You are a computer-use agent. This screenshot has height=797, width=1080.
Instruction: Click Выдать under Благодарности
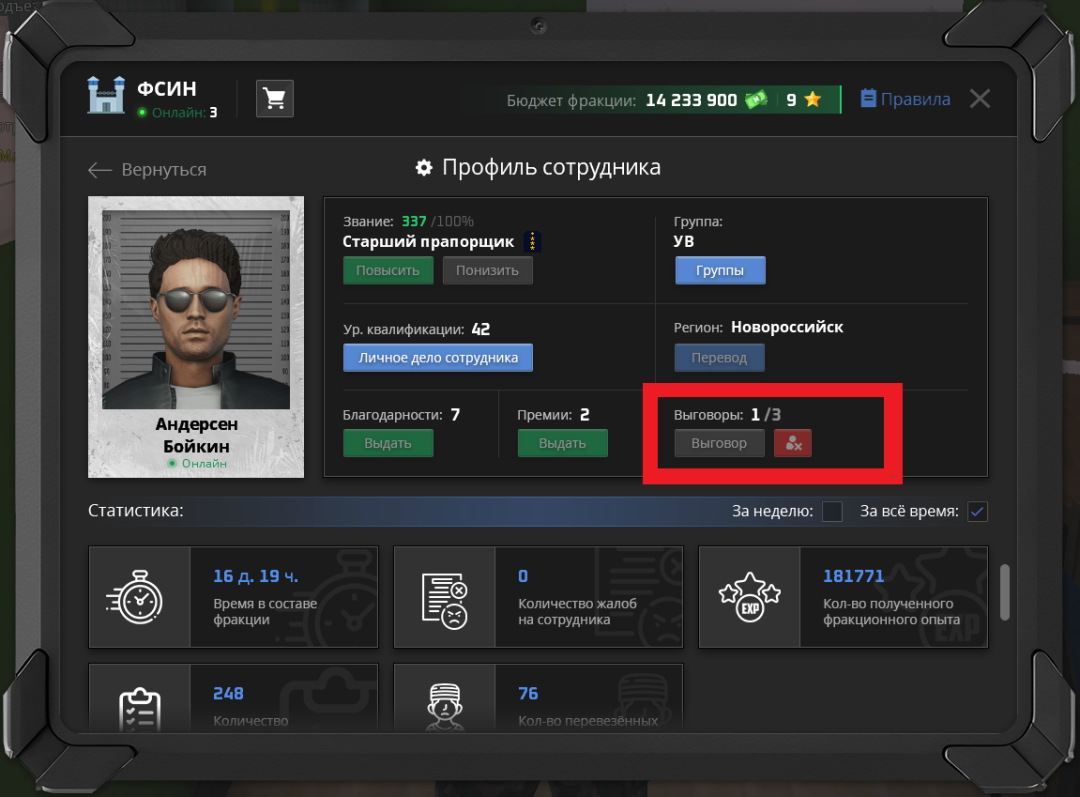pyautogui.click(x=388, y=443)
